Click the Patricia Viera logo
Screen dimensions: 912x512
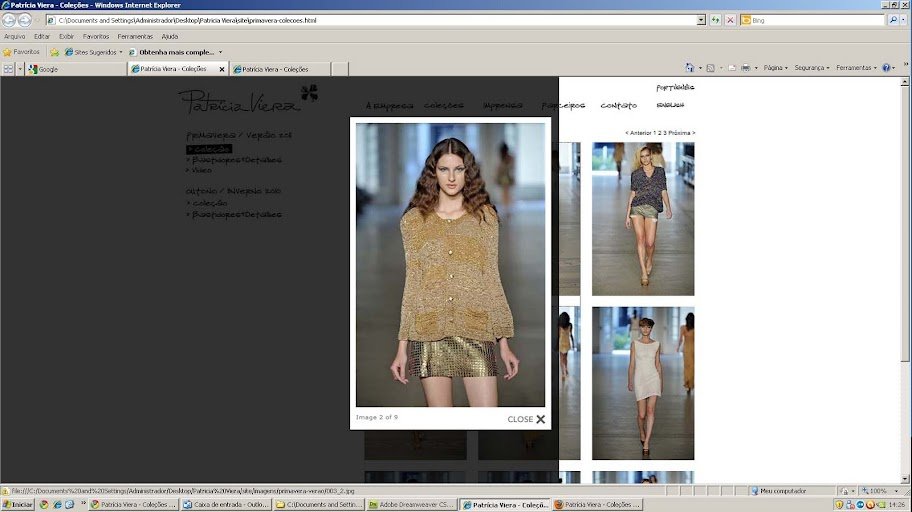248,99
